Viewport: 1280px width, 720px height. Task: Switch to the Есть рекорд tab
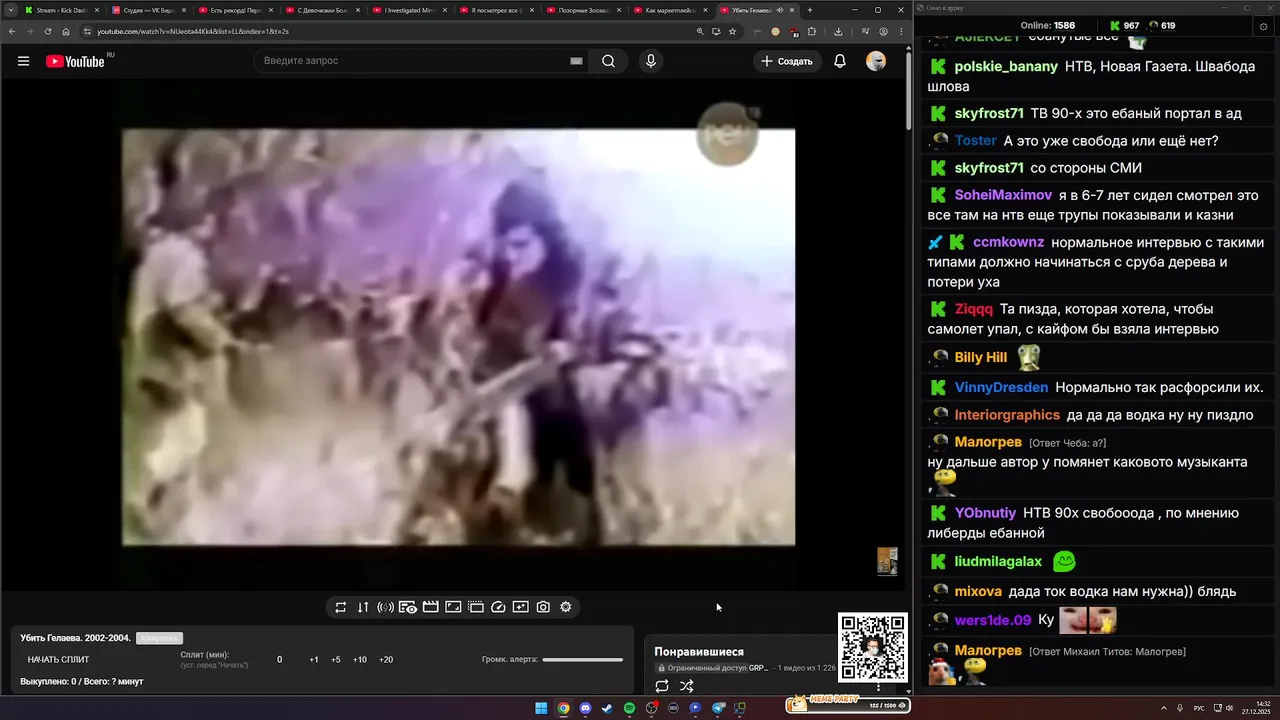coord(237,10)
